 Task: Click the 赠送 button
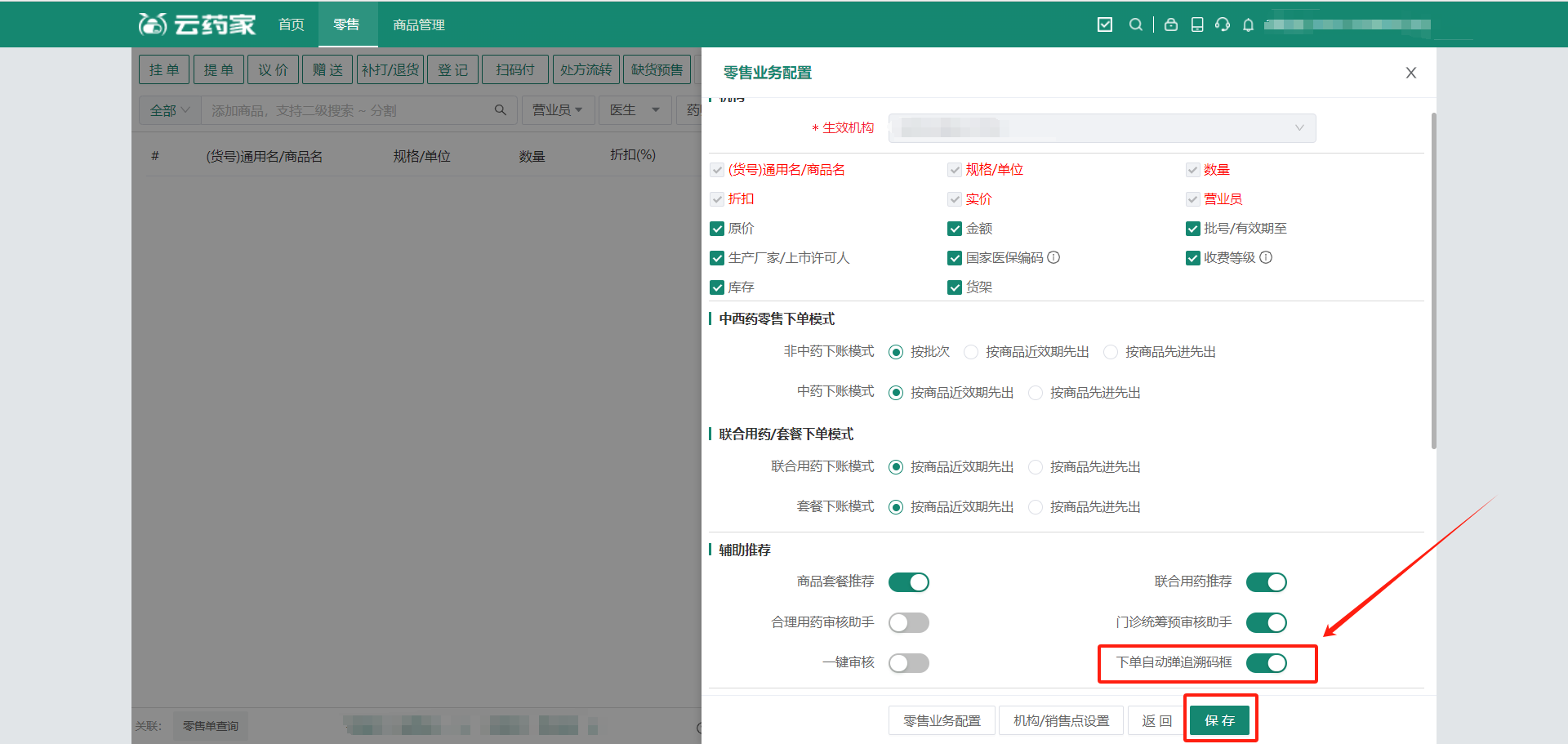(328, 69)
